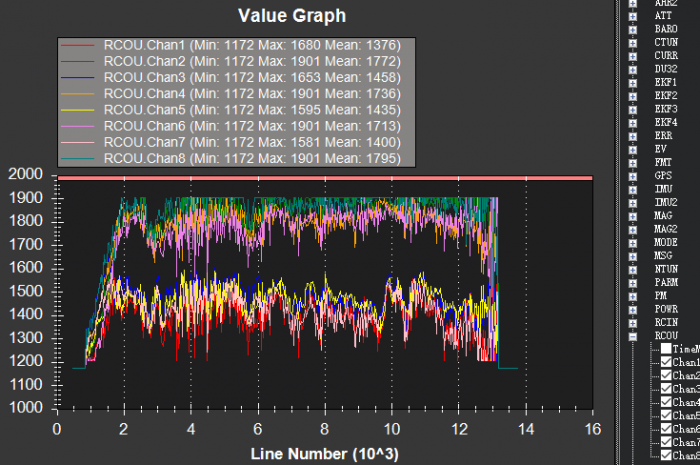This screenshot has width=700, height=465.
Task: Click the yellow RCOU.Chan5 legend line
Action: 80,109
